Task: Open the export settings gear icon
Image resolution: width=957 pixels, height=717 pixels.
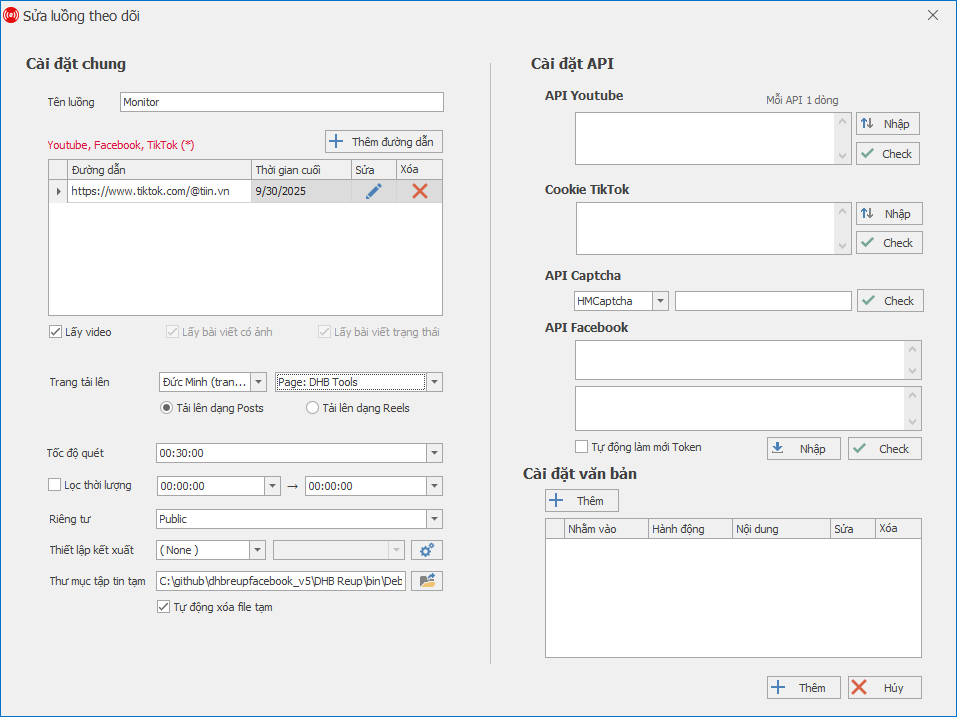Action: (x=427, y=550)
